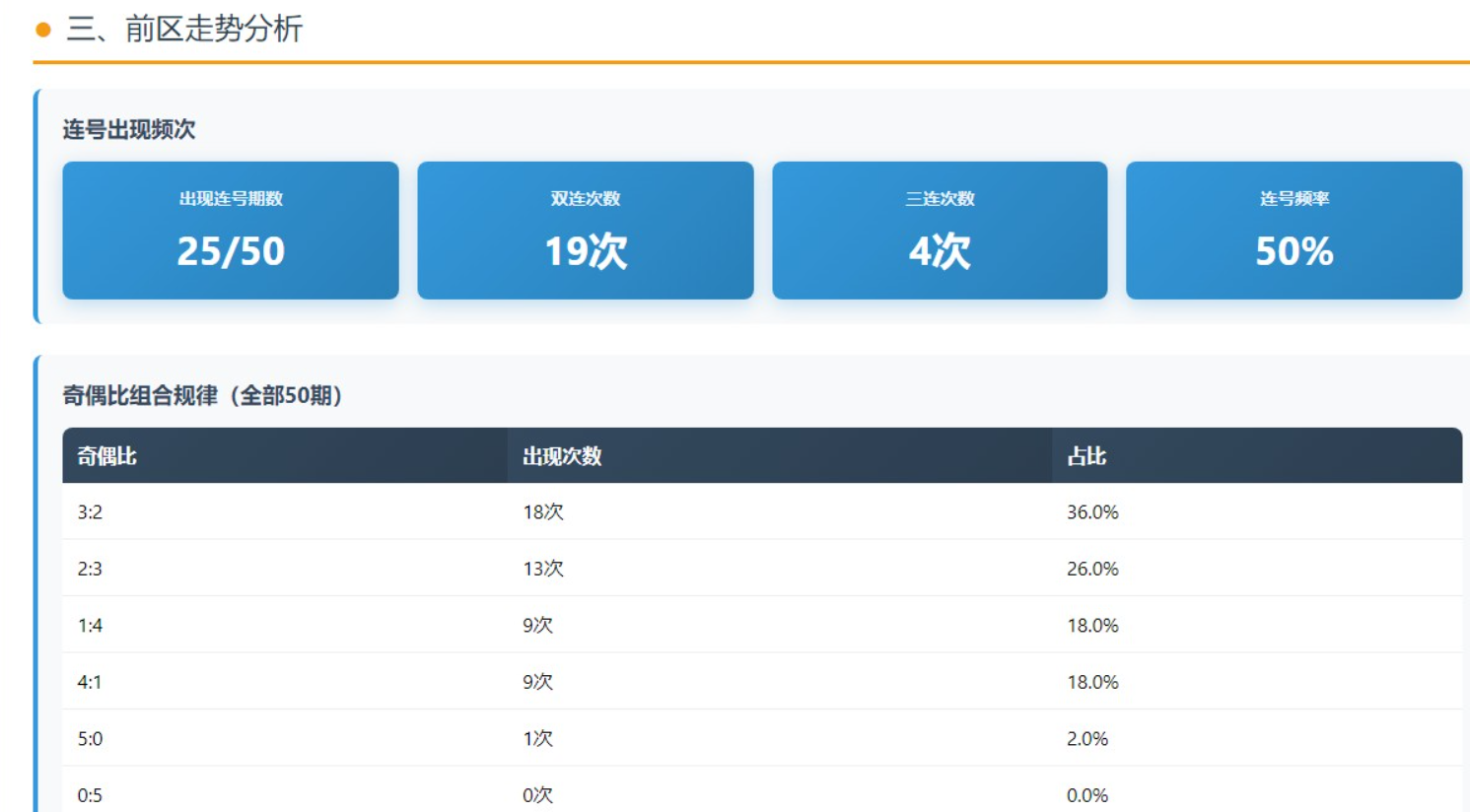Select the 2:3 ratio cell
The width and height of the screenshot is (1470, 812).
point(90,569)
